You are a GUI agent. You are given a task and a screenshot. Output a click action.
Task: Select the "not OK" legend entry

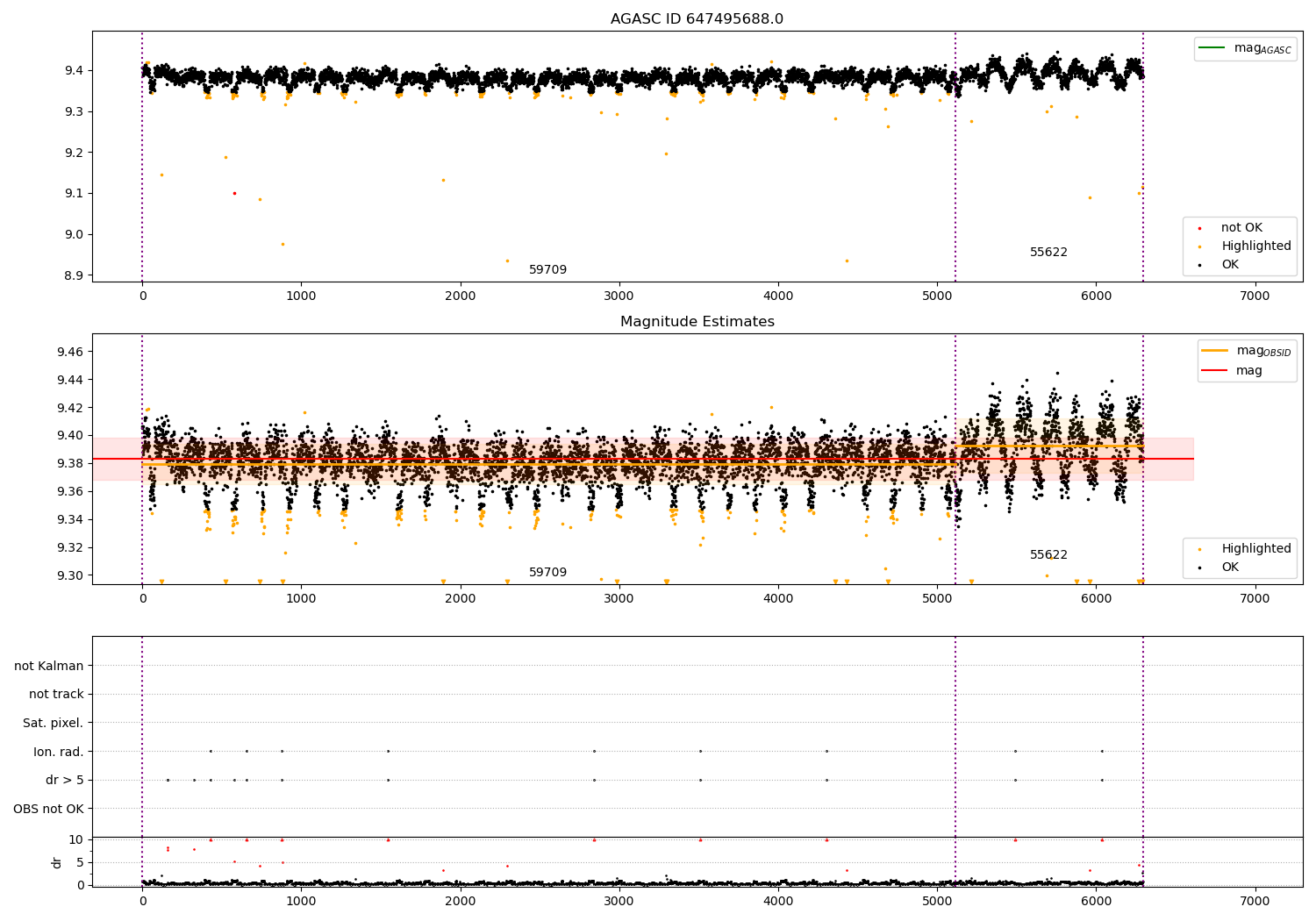click(1241, 228)
